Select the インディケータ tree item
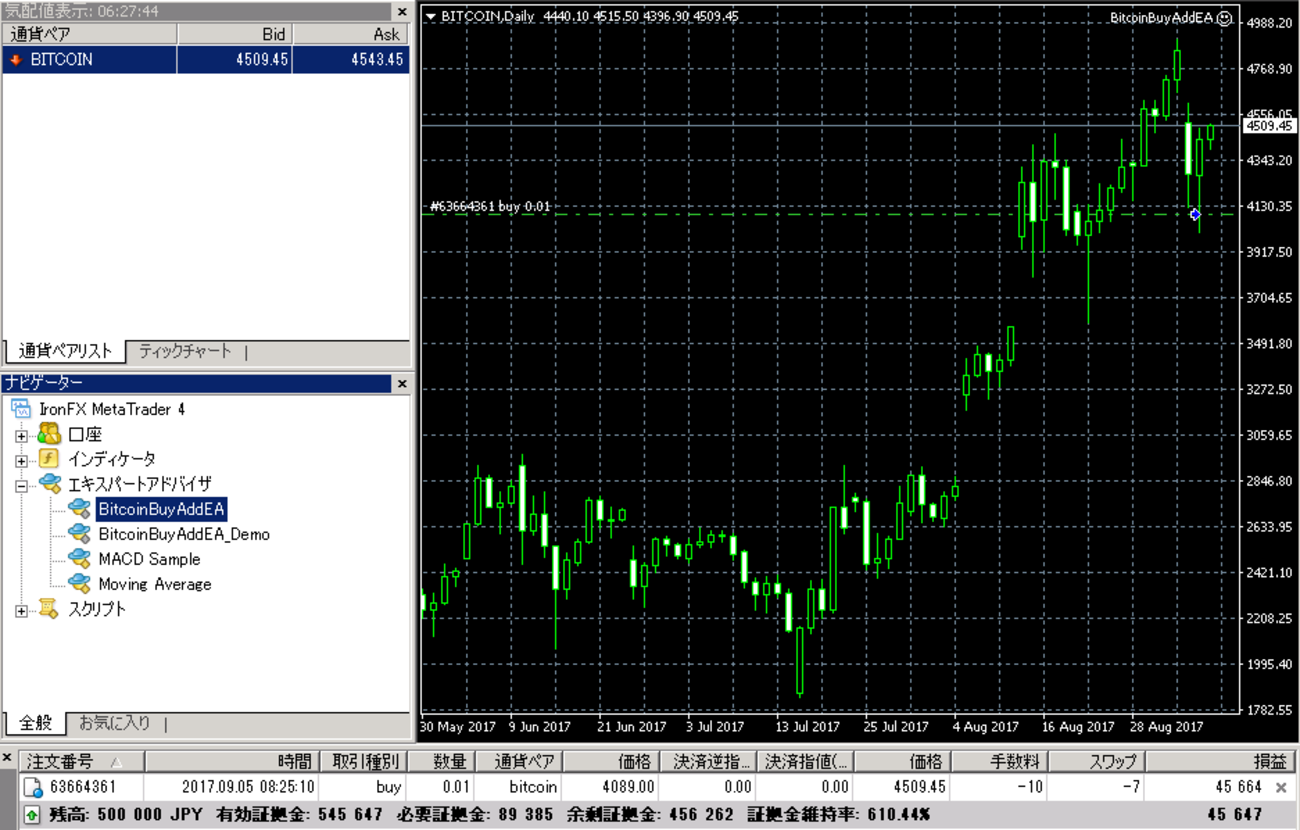 (112, 460)
